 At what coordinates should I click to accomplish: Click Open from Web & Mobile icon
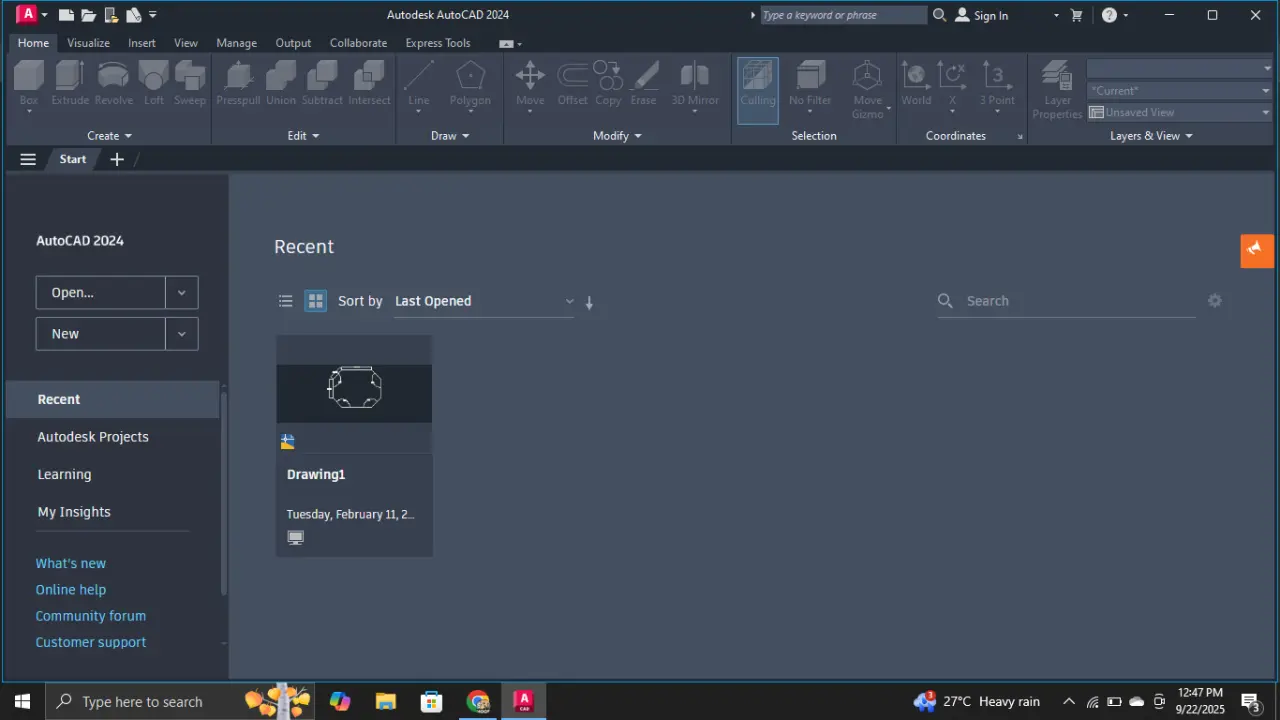pos(112,15)
